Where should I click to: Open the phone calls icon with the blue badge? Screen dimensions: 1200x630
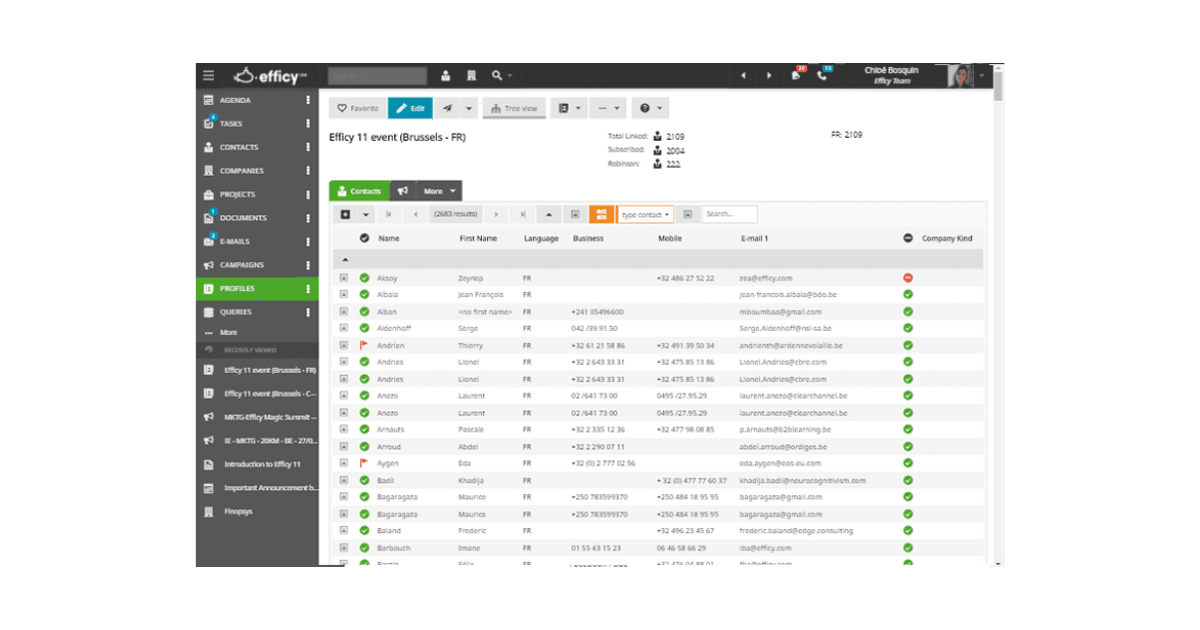pyautogui.click(x=823, y=74)
